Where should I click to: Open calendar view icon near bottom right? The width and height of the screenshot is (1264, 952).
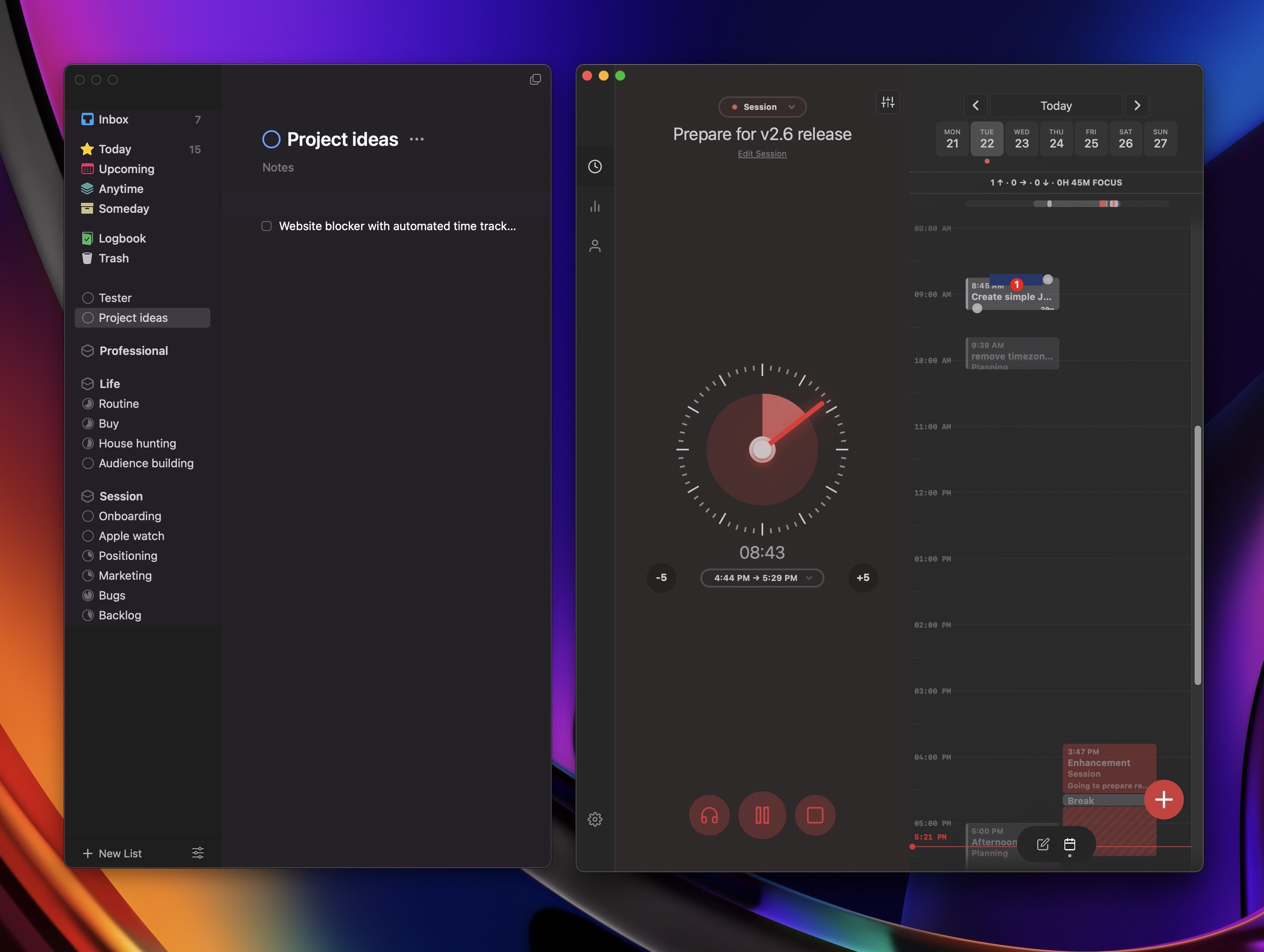coord(1070,845)
